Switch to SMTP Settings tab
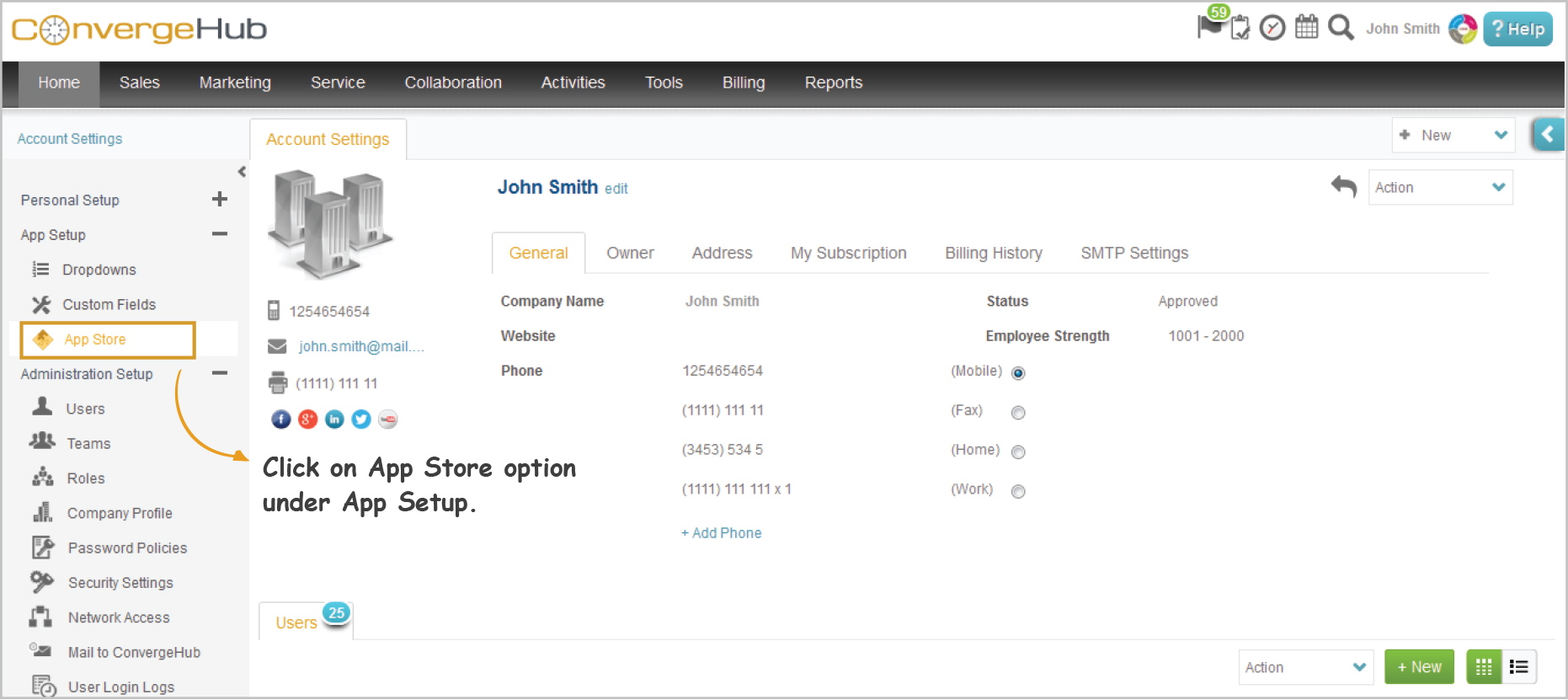Image resolution: width=1568 pixels, height=700 pixels. [x=1134, y=253]
